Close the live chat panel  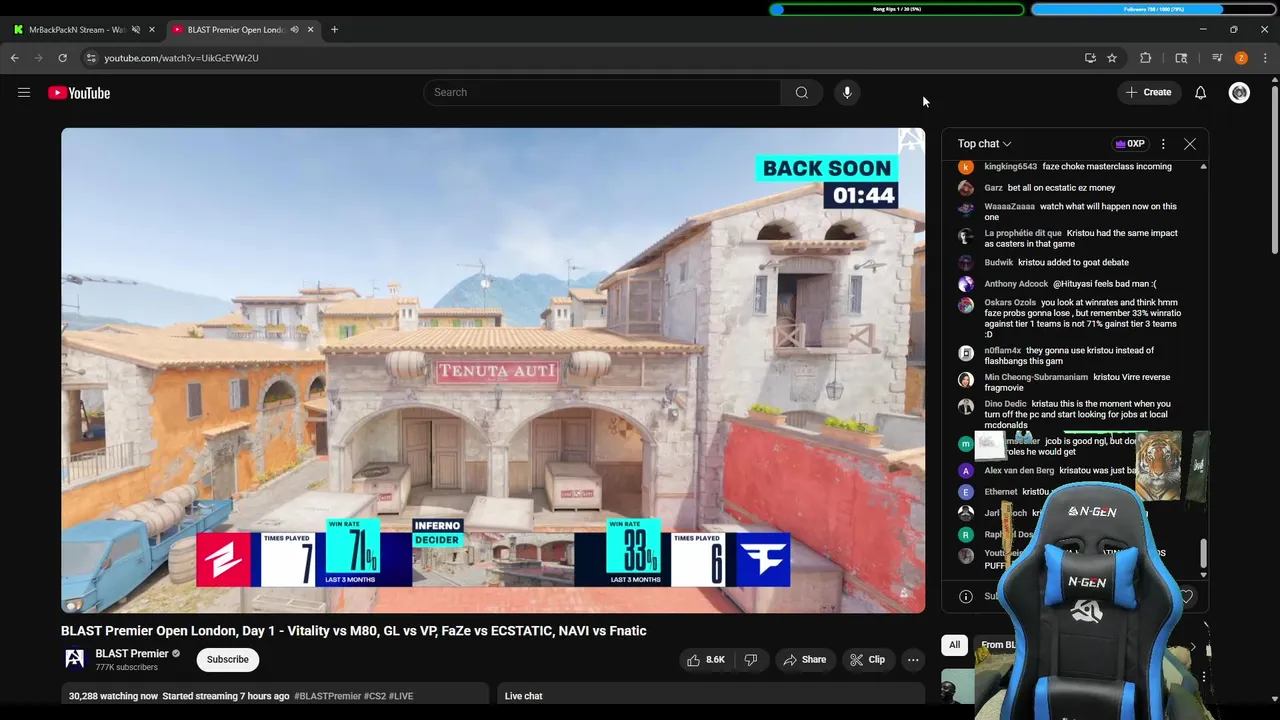point(1190,144)
